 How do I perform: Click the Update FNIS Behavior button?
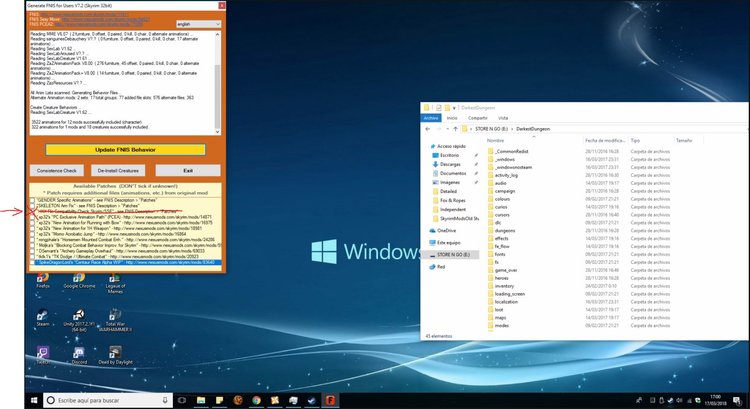pos(125,150)
